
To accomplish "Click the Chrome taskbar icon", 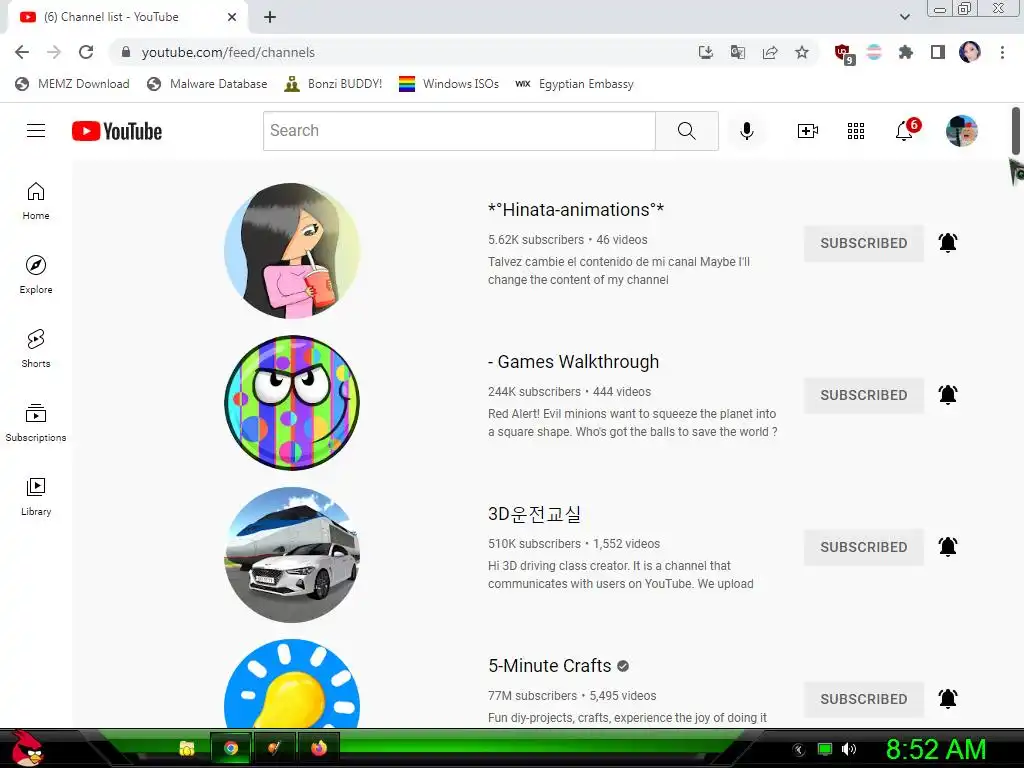I will [x=231, y=748].
